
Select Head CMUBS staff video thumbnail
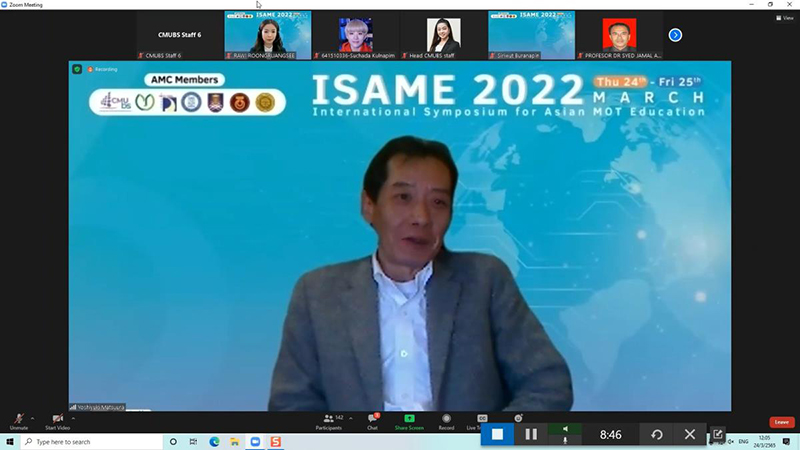click(444, 35)
